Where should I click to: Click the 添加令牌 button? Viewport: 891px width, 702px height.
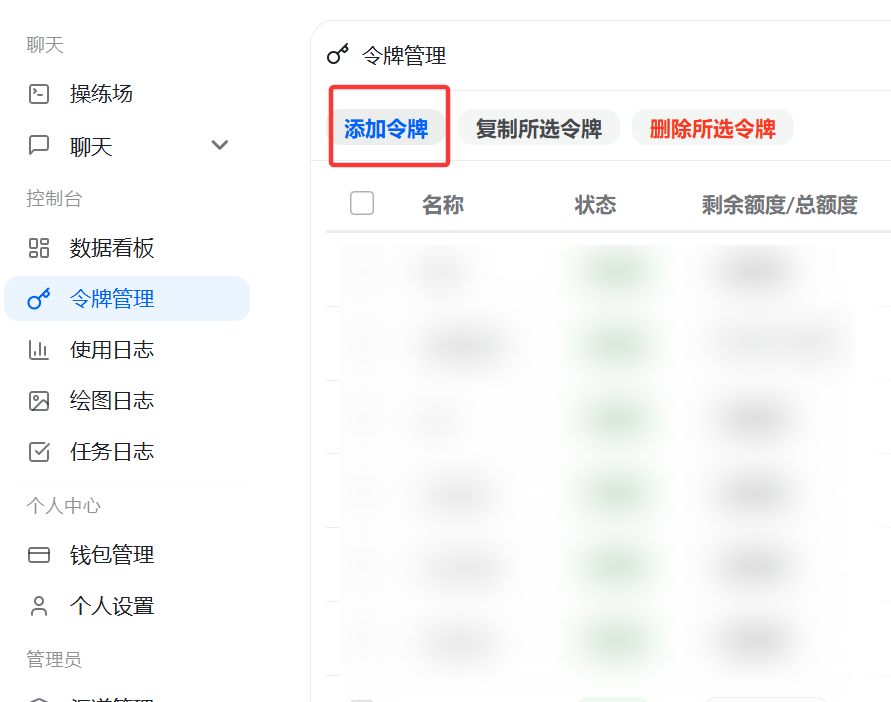388,127
